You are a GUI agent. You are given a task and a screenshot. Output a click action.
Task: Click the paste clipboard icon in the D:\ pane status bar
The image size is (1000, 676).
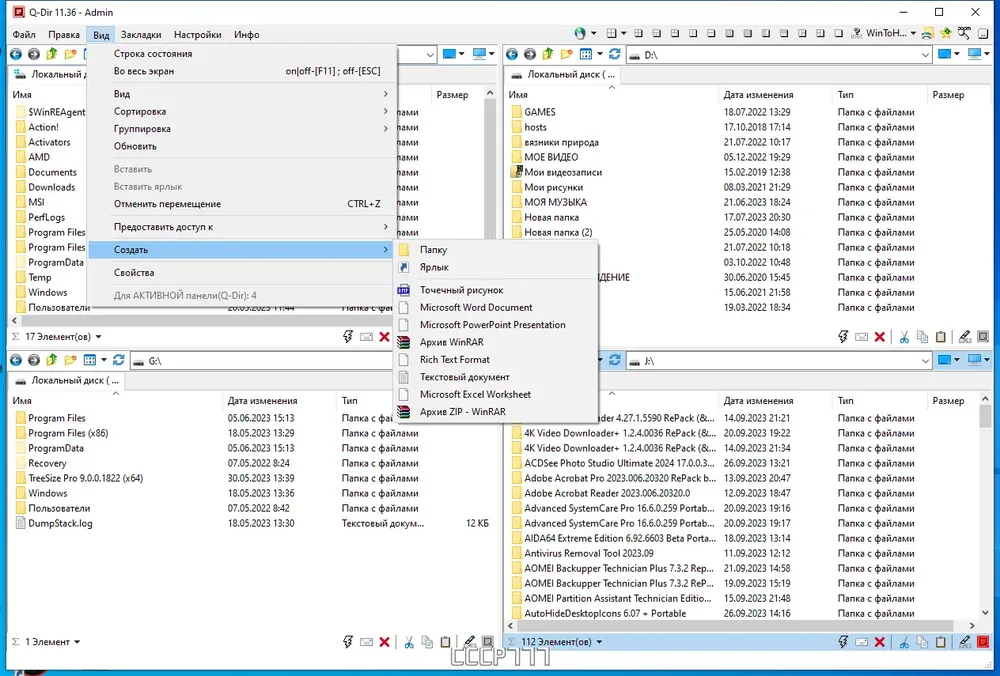pos(940,337)
